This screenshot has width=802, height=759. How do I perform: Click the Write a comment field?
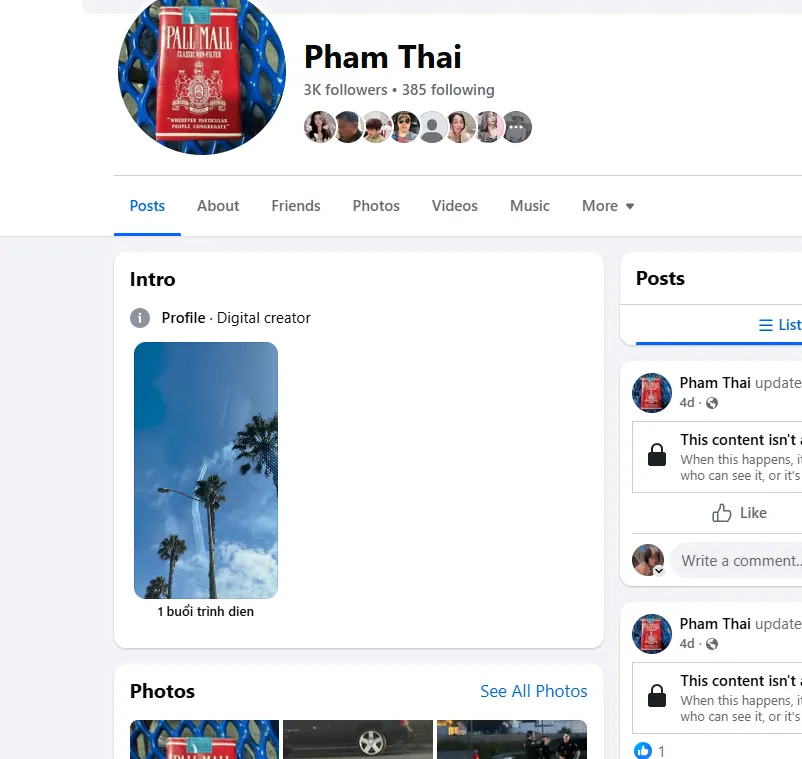tap(737, 561)
